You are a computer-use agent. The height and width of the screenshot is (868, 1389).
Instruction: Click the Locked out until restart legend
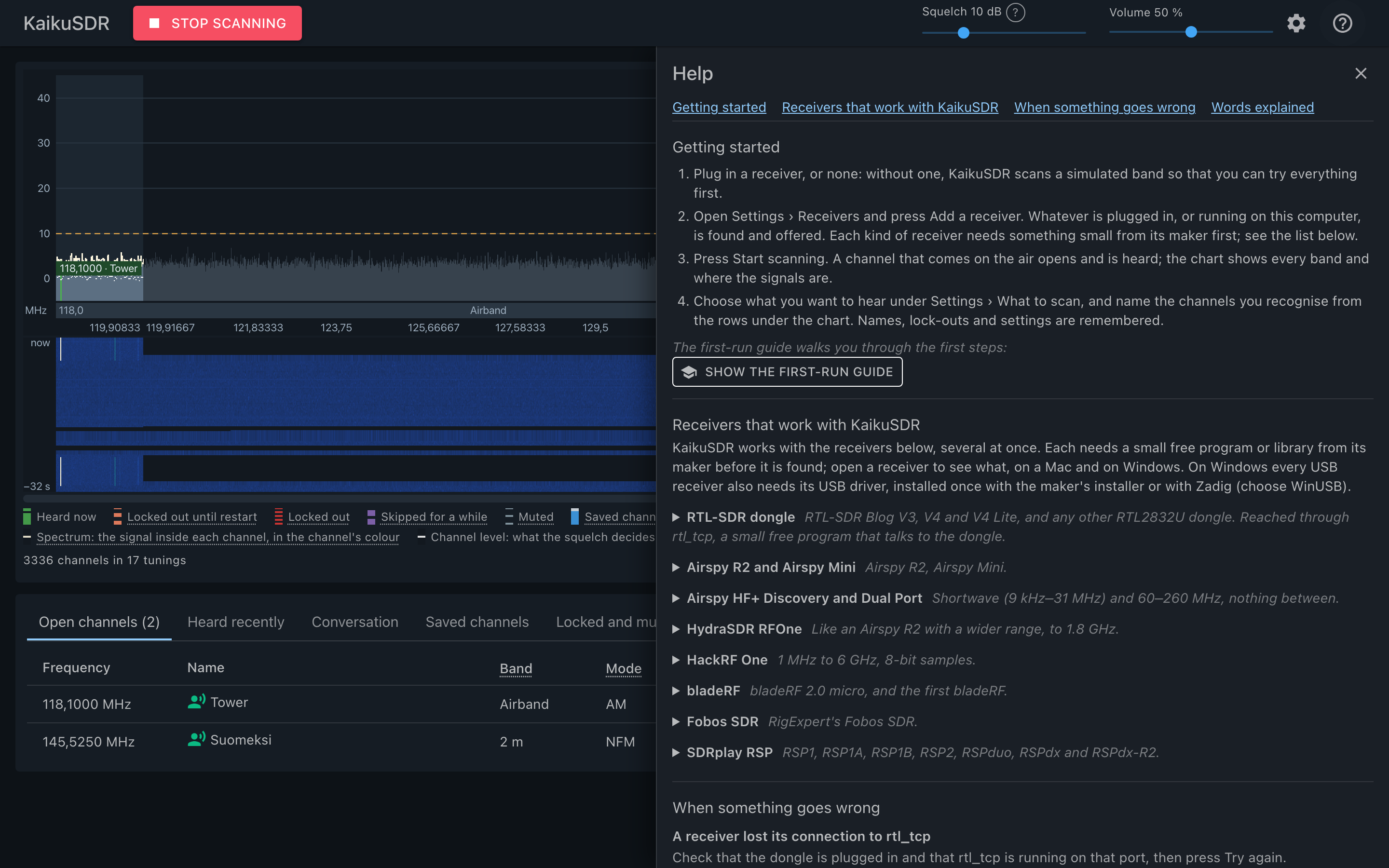tap(191, 516)
